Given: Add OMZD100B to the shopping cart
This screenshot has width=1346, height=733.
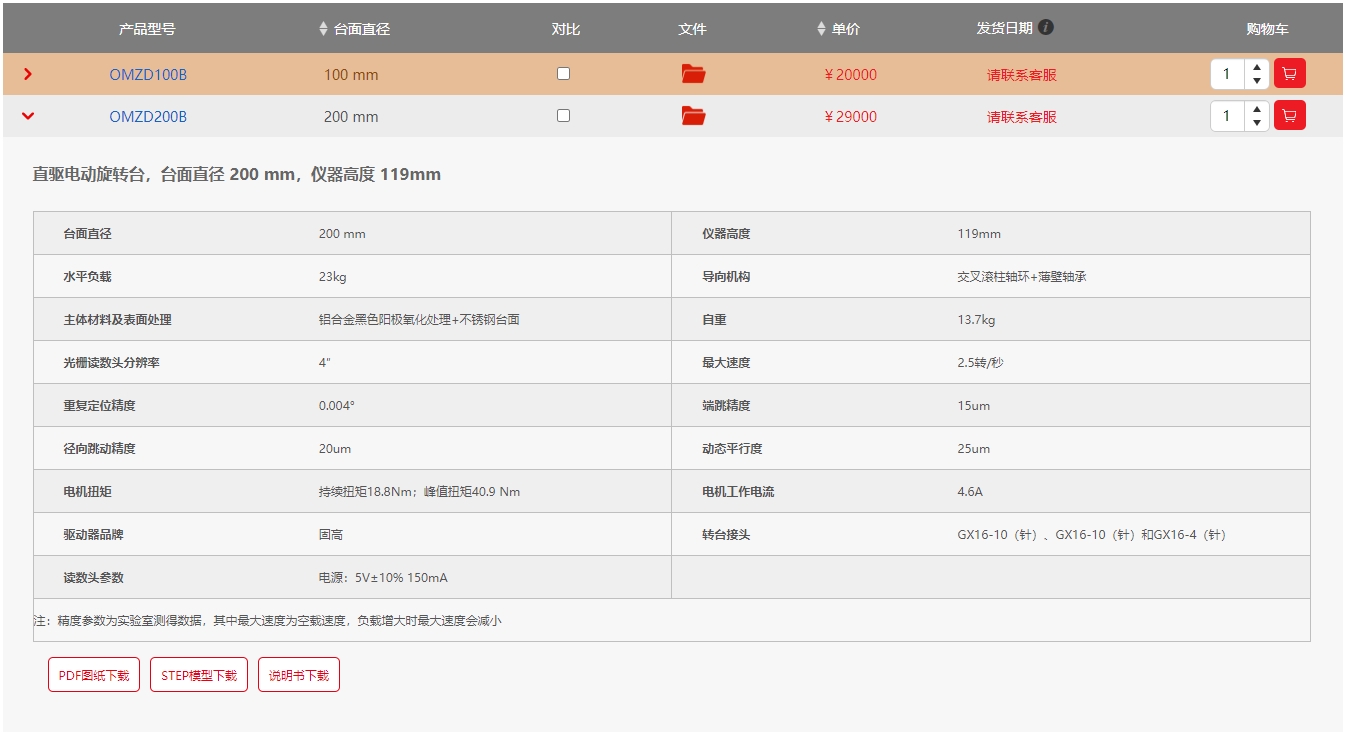Looking at the screenshot, I should 1289,74.
